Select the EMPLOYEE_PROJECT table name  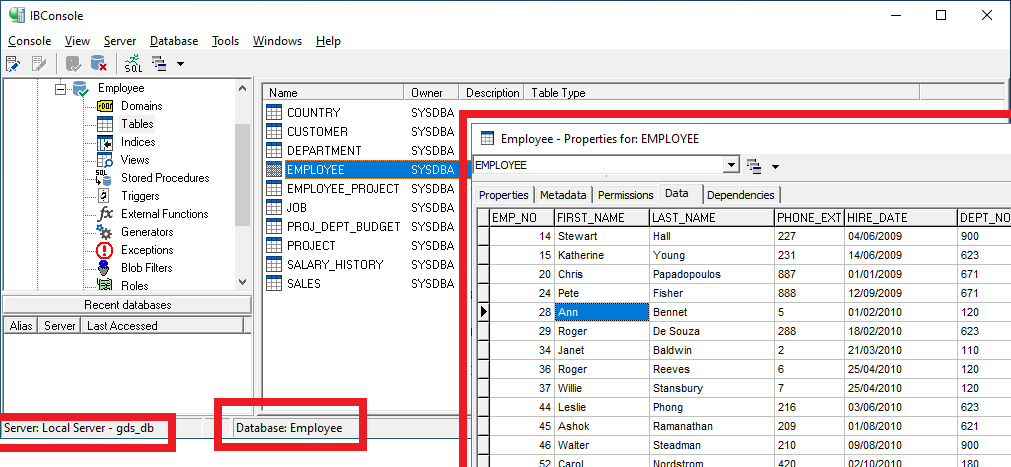pos(343,189)
